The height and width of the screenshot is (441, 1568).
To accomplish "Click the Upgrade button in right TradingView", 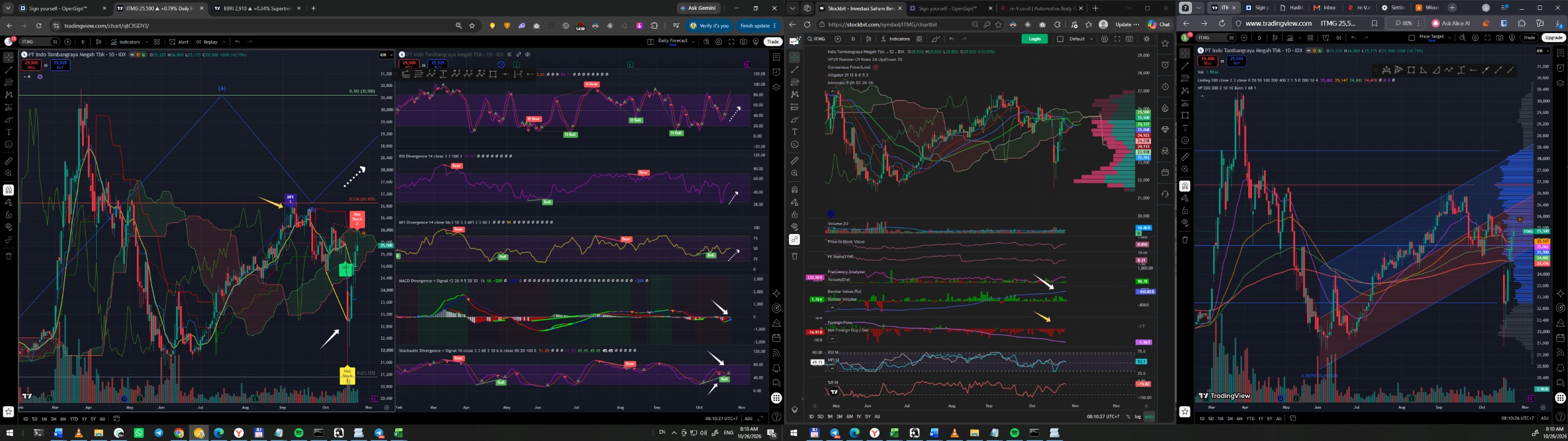I will [1553, 37].
